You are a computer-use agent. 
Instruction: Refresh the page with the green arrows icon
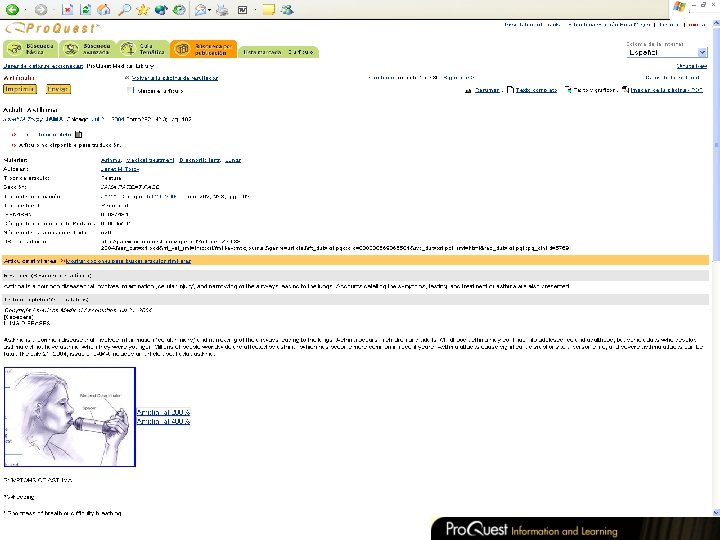[85, 9]
